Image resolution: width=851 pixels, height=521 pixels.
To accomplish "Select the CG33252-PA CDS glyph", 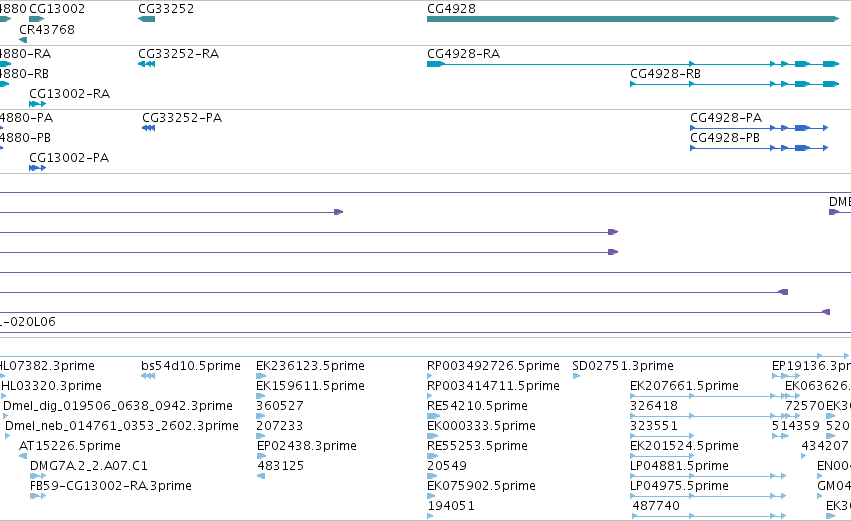I will click(149, 128).
